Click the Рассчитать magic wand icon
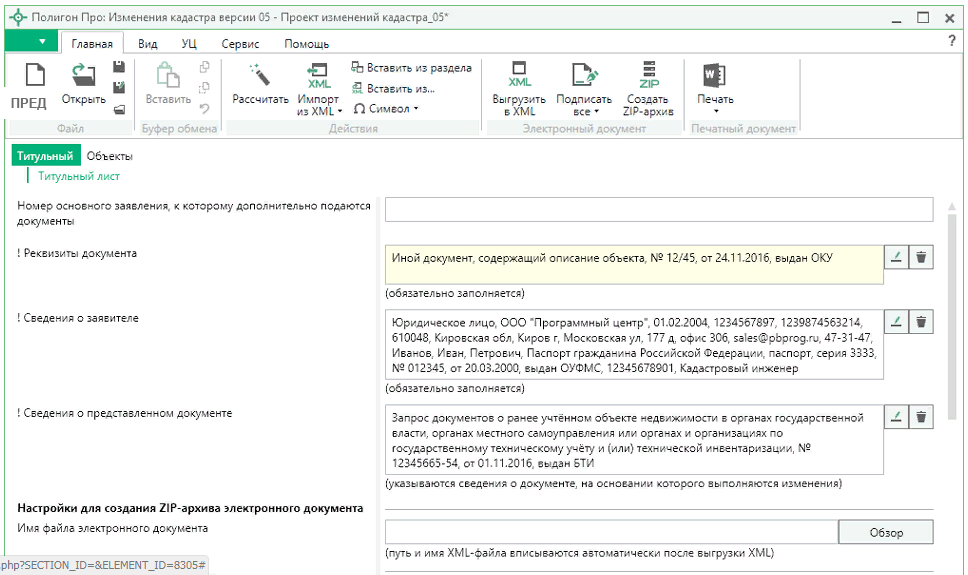Image resolution: width=968 pixels, height=575 pixels. point(260,75)
